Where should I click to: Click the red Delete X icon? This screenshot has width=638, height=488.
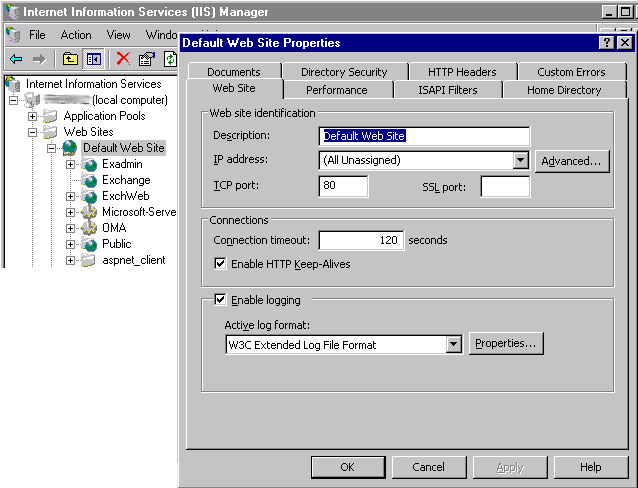tap(123, 59)
